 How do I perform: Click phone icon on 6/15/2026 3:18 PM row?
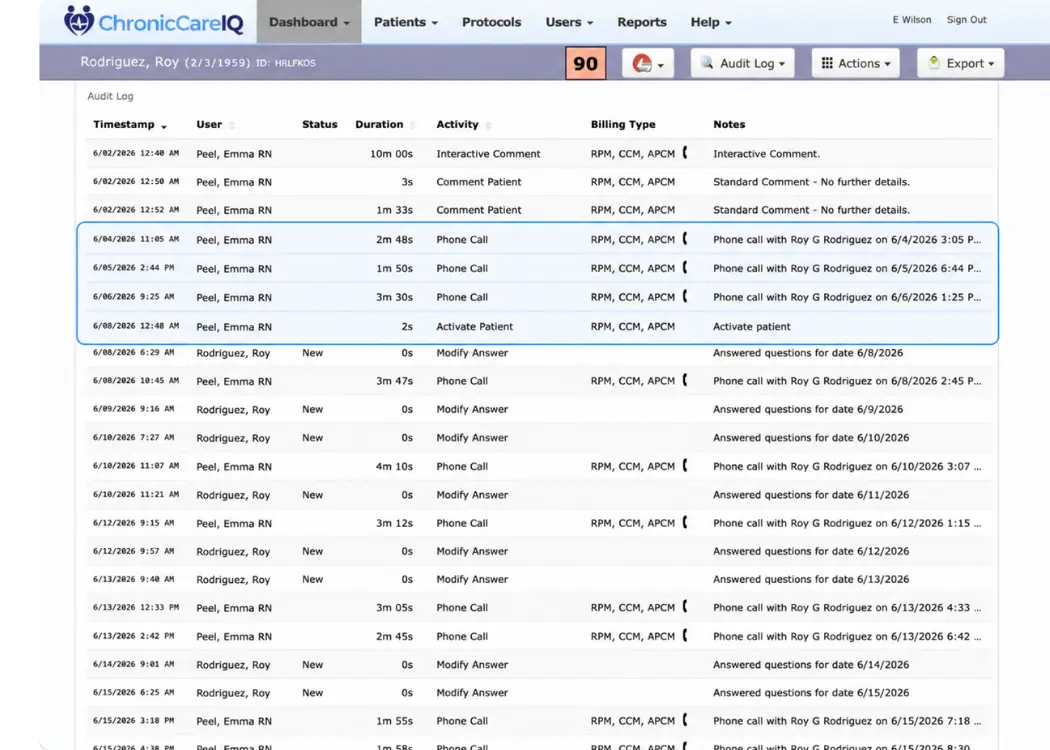[684, 720]
